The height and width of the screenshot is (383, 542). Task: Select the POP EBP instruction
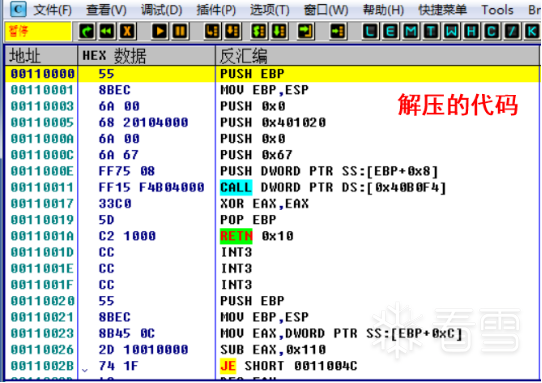pos(248,220)
